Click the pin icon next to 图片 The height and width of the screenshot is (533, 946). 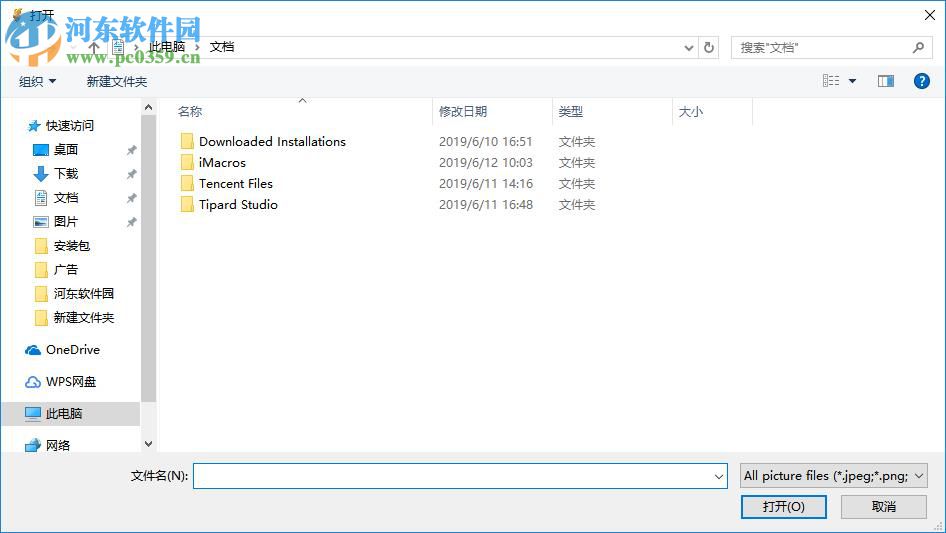tap(131, 222)
